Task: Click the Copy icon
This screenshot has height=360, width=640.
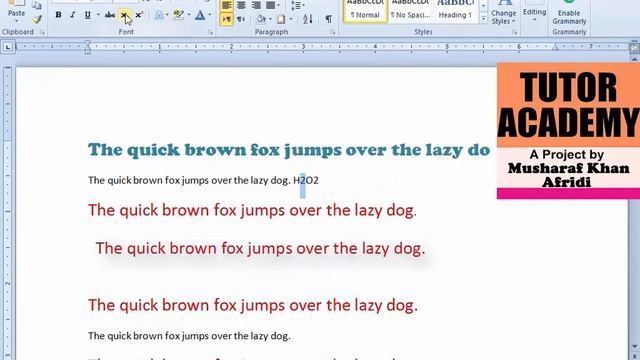Action: 37,5
